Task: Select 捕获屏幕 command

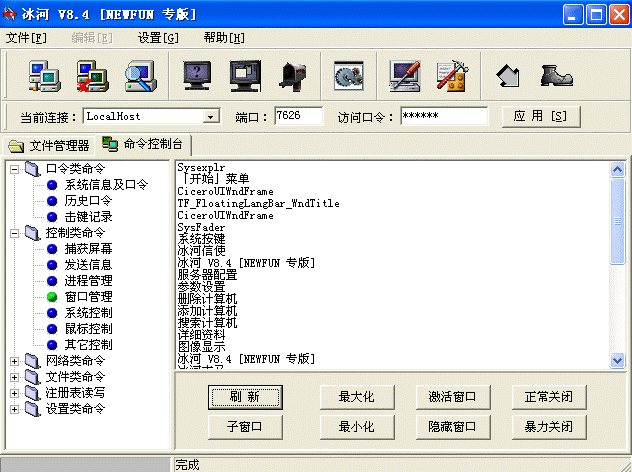Action: (88, 249)
